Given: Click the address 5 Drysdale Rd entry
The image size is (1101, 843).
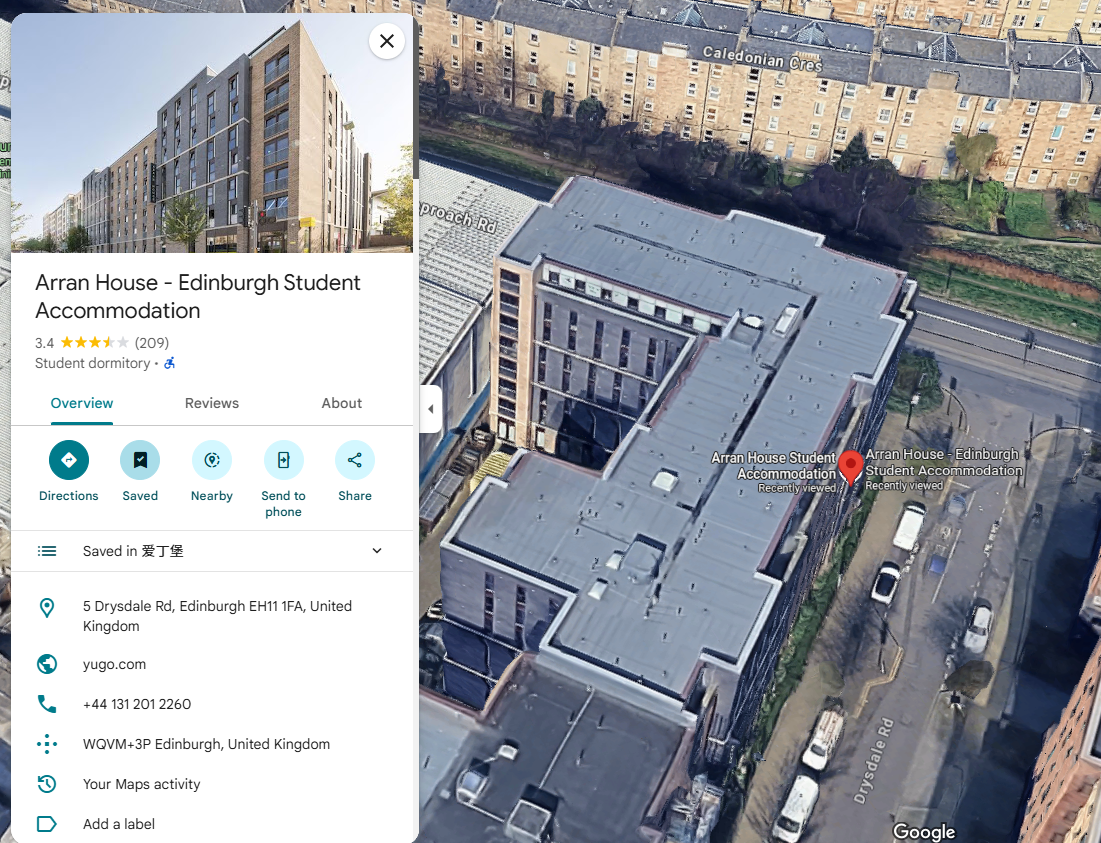Looking at the screenshot, I should (x=212, y=616).
